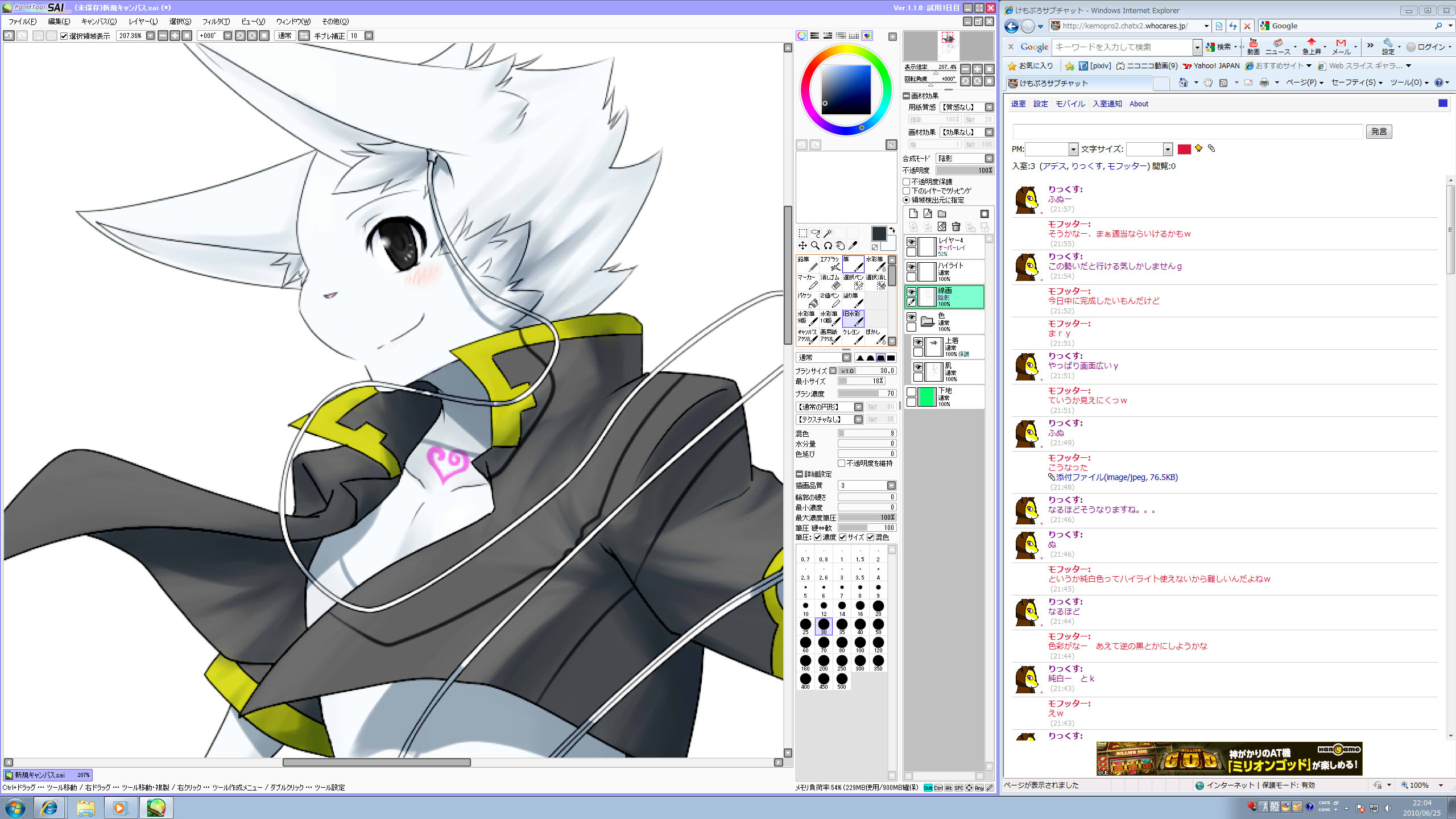Choose the 旧水彩 brush tool

tap(853, 318)
